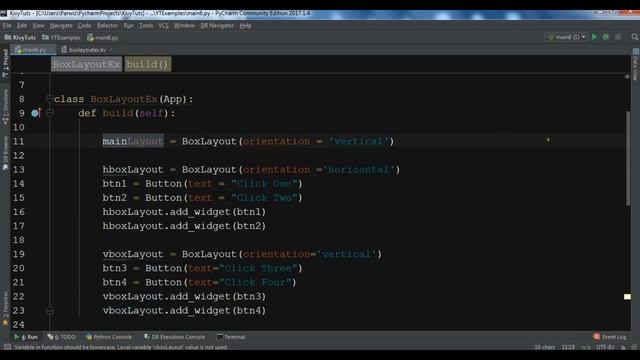Click 'Click One' string on line 14
This screenshot has height=360, width=640.
pos(264,184)
